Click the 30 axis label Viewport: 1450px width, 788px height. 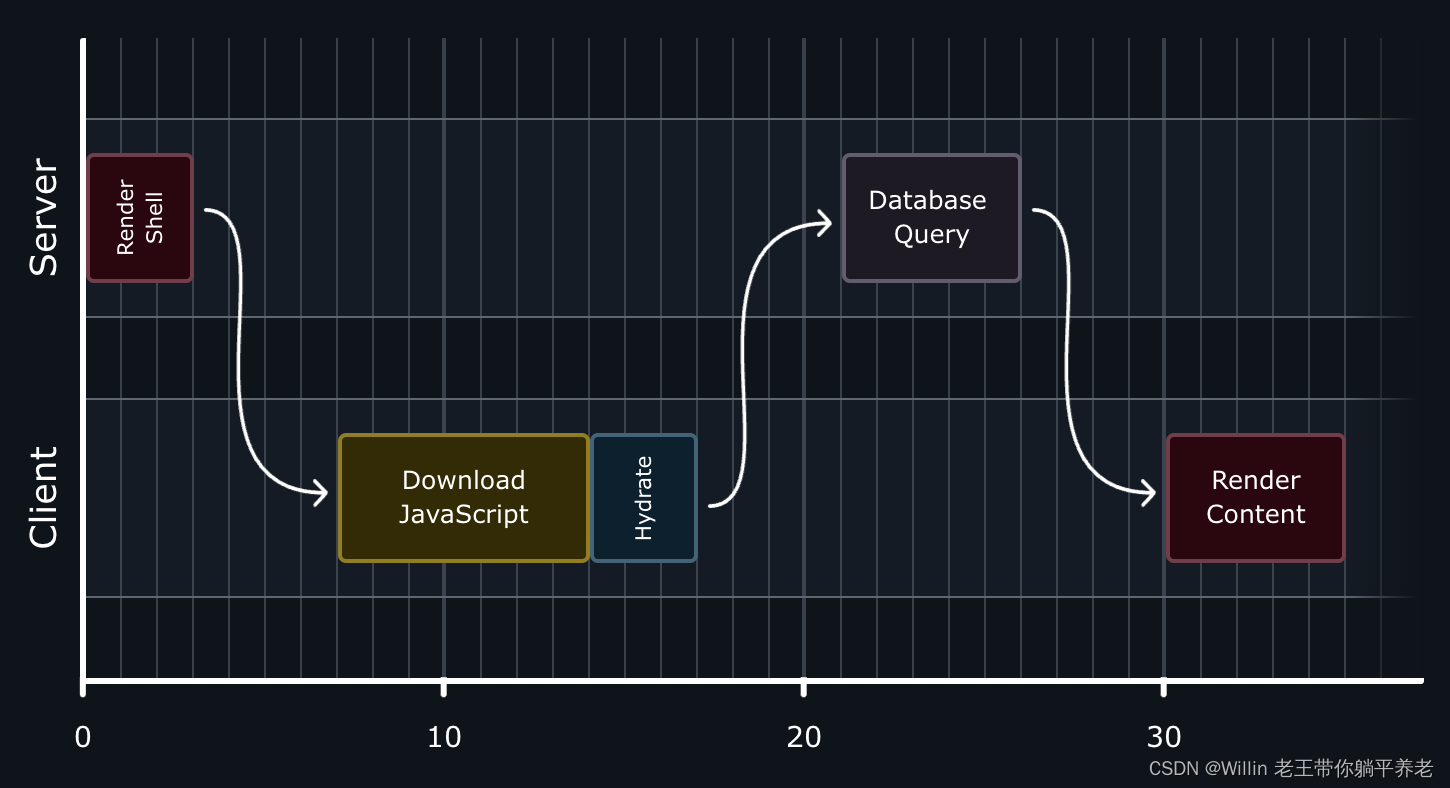[x=1164, y=738]
